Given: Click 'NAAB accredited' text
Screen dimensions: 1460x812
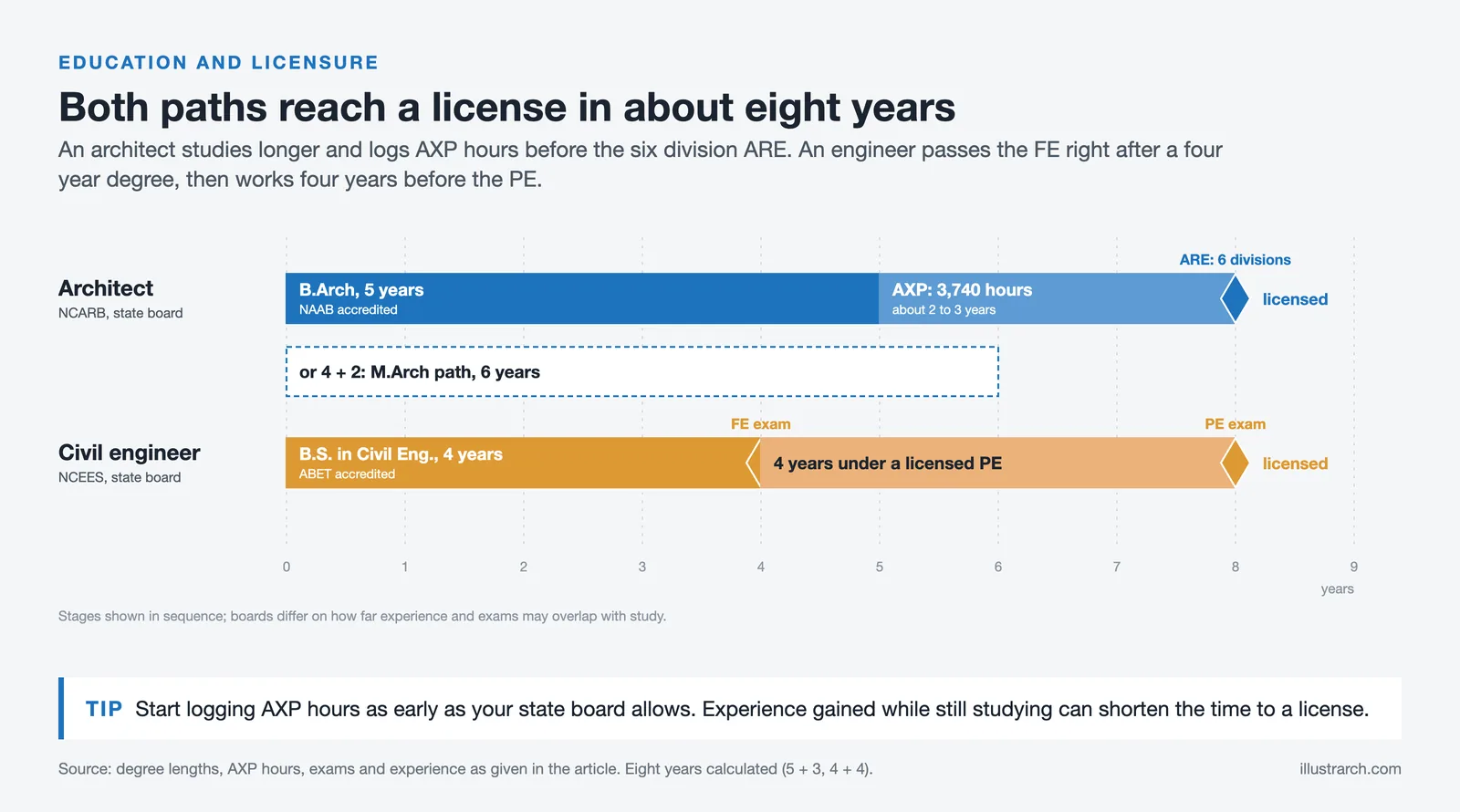Looking at the screenshot, I should [349, 310].
